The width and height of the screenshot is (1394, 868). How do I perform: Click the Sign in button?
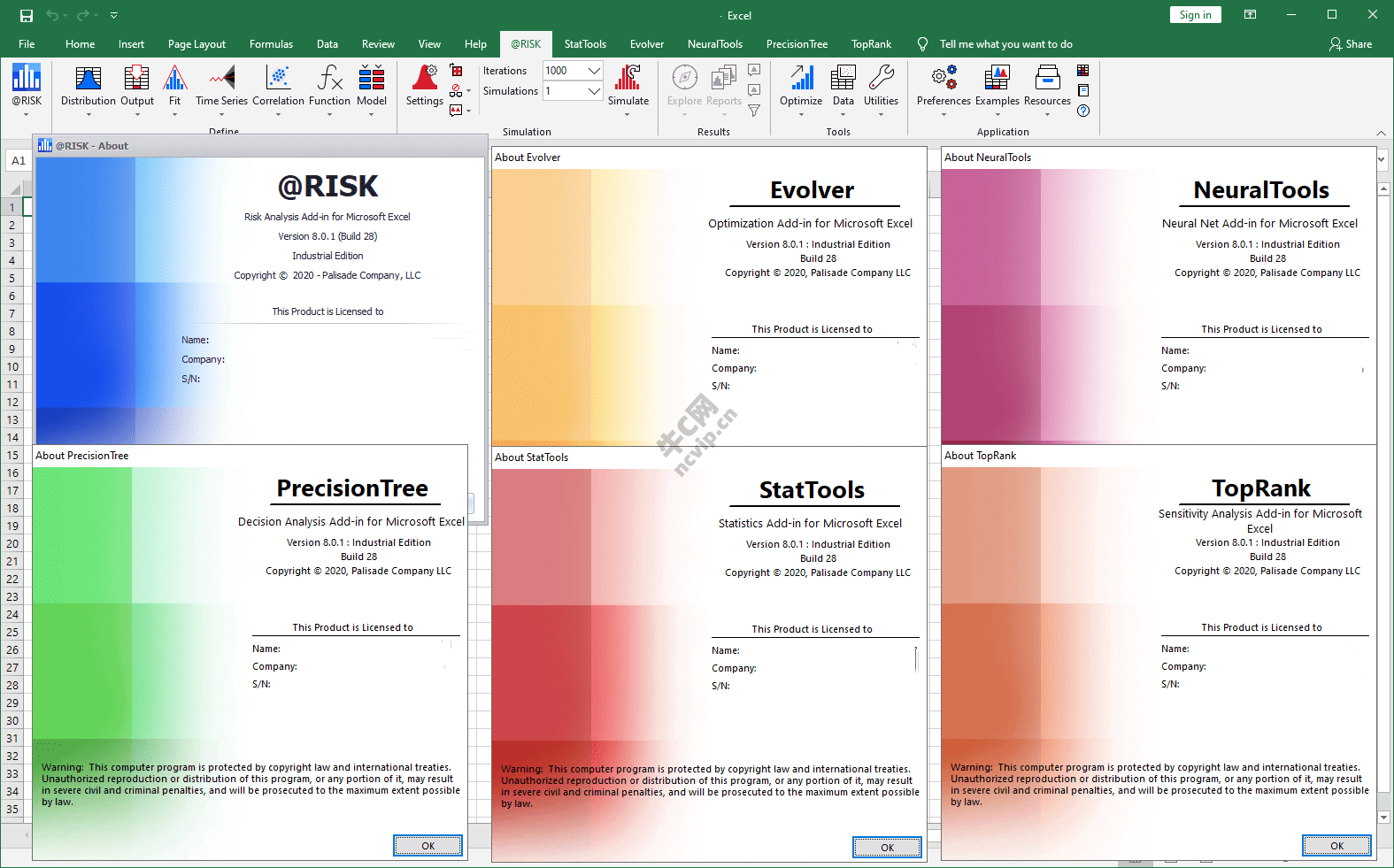pos(1195,15)
